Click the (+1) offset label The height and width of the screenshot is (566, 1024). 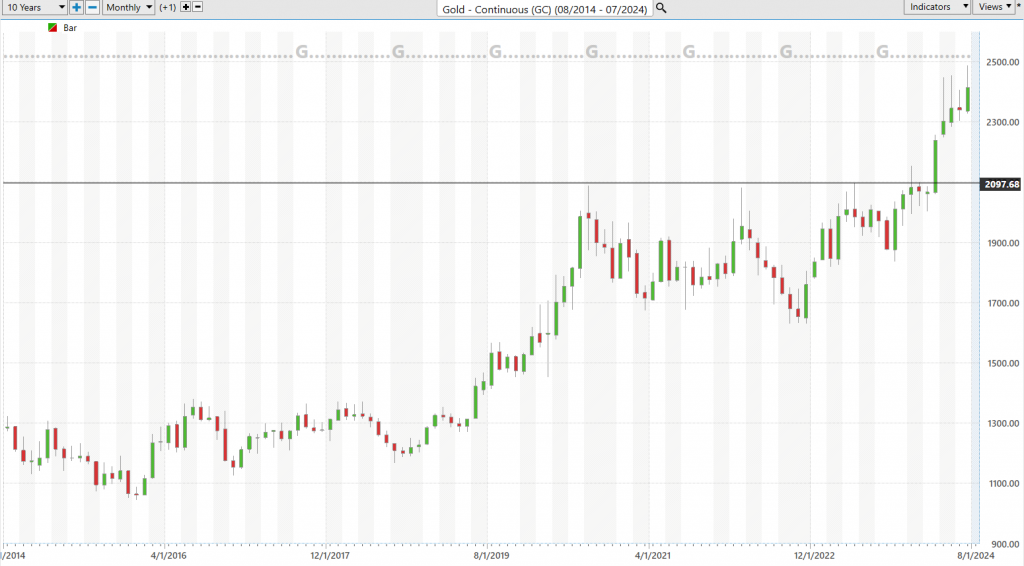click(x=168, y=7)
